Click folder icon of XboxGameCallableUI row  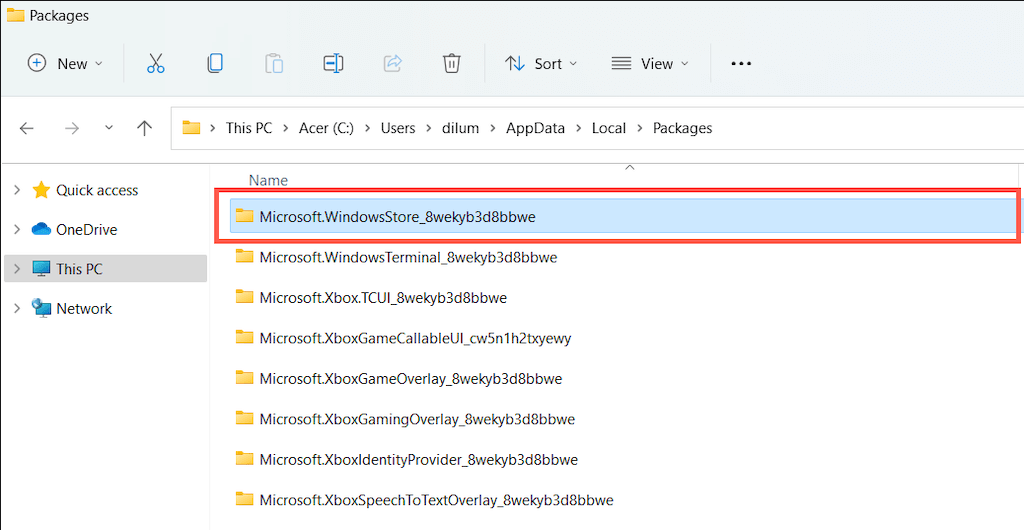pos(244,337)
